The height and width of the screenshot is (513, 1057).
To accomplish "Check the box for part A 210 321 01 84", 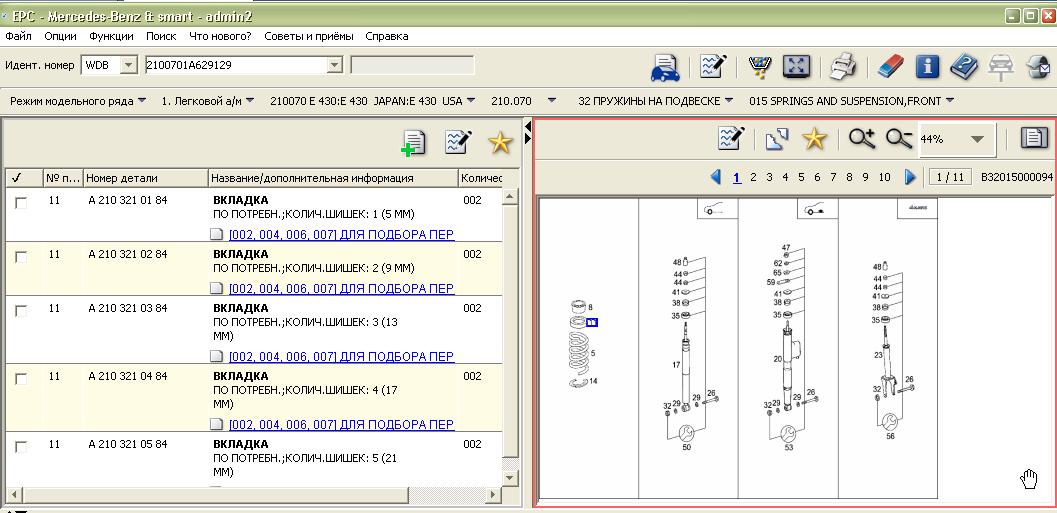I will click(x=22, y=202).
